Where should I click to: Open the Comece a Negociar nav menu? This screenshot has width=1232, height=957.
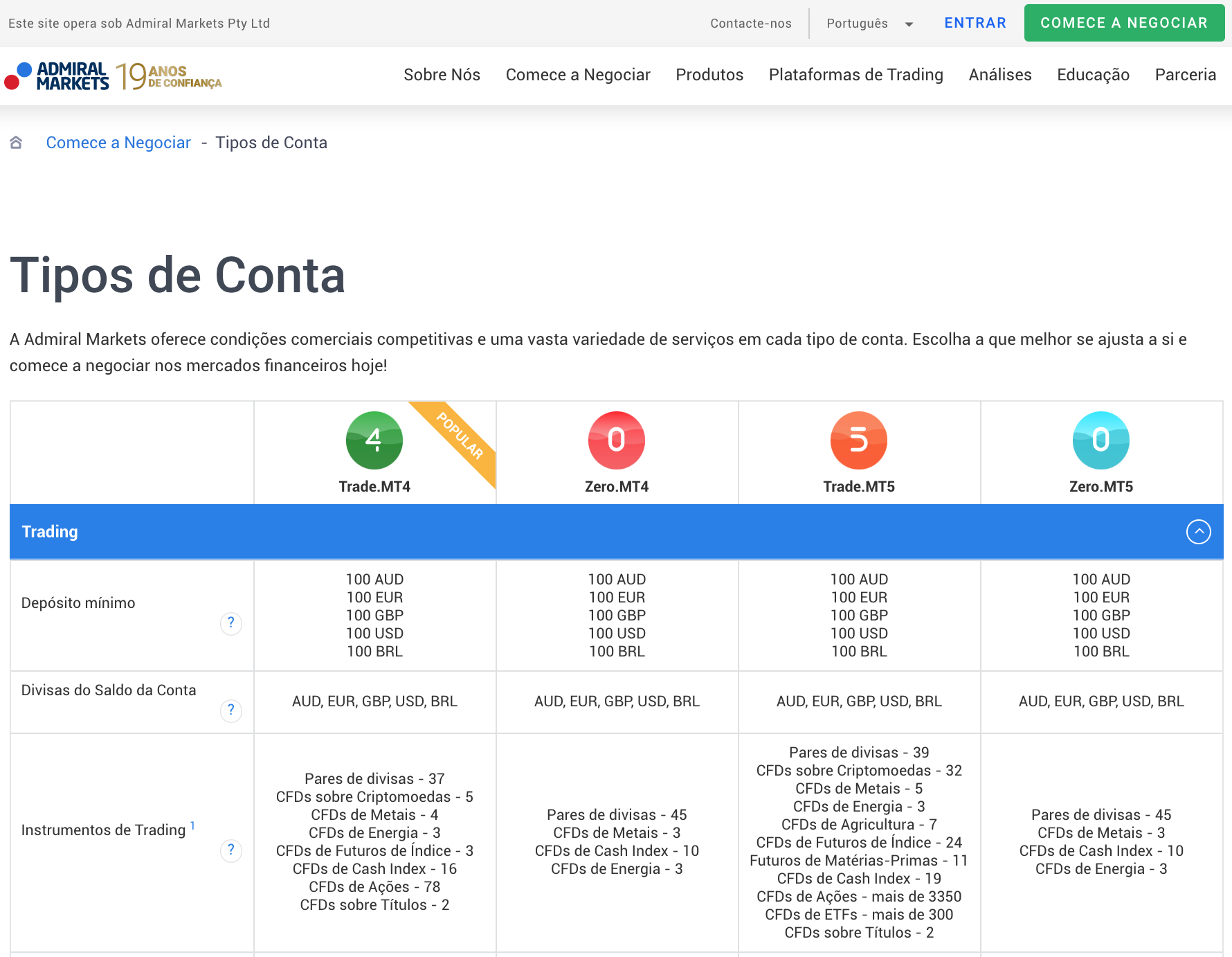click(578, 75)
